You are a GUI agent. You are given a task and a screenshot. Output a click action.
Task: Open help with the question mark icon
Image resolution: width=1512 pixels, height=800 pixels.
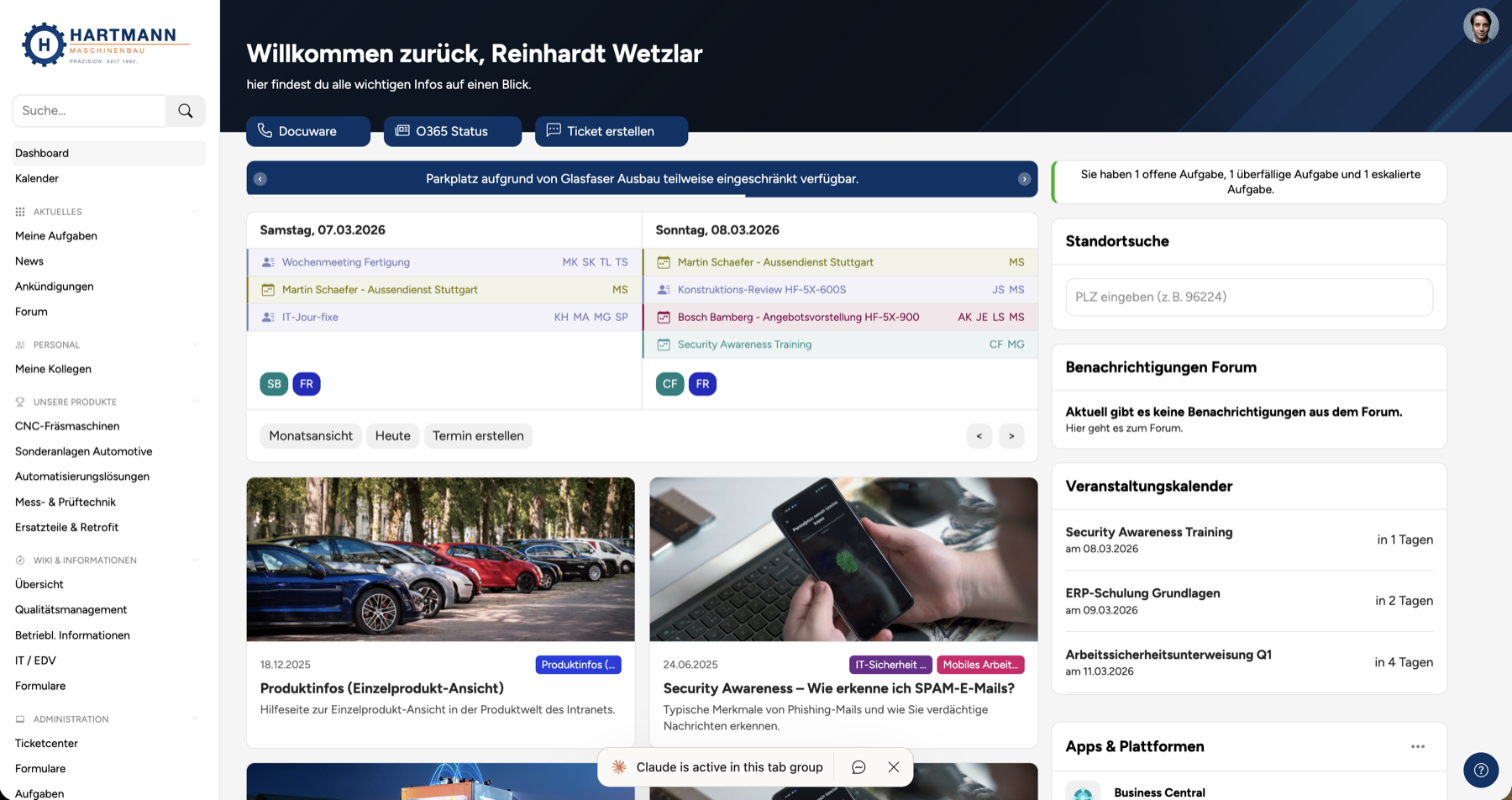pos(1480,770)
